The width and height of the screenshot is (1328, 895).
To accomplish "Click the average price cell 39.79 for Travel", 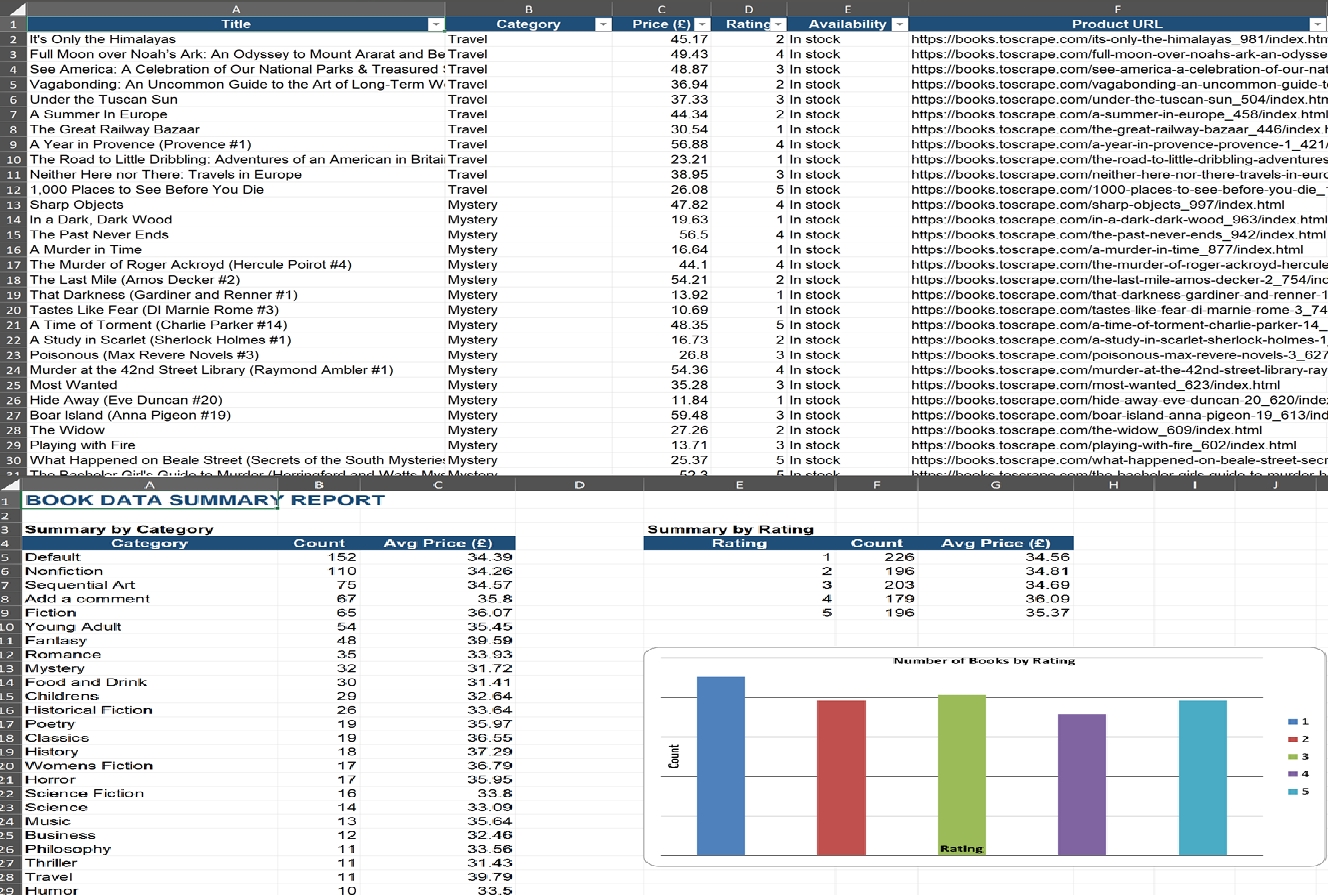I will click(438, 877).
